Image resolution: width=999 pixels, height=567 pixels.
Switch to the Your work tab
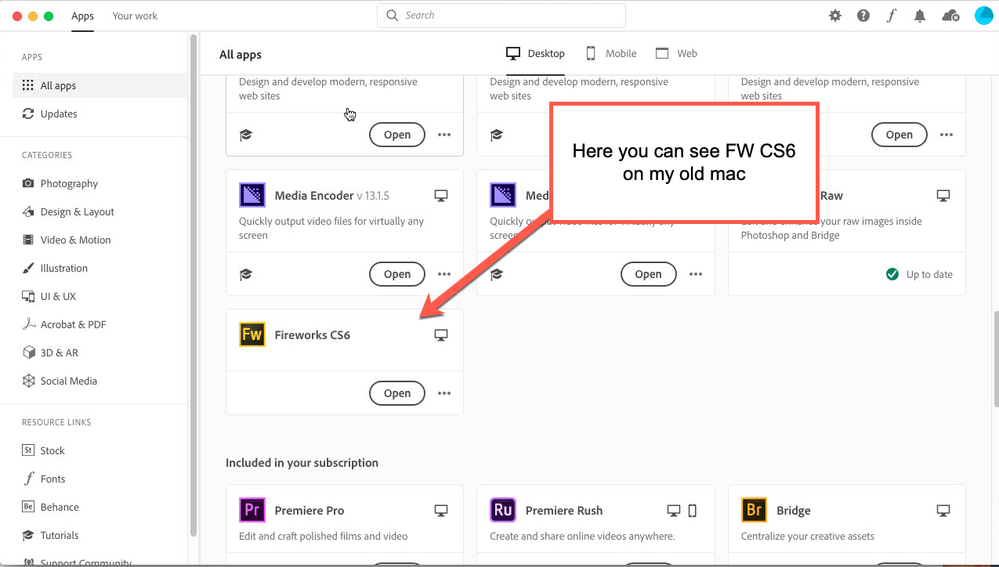point(135,16)
